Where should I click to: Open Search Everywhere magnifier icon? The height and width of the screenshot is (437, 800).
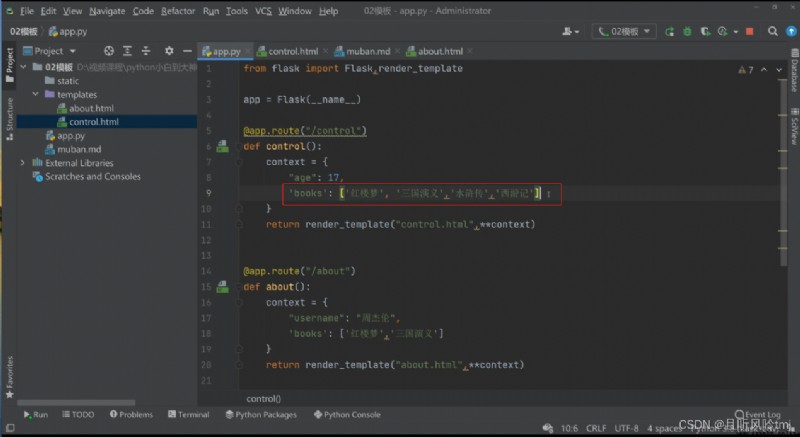tap(773, 32)
